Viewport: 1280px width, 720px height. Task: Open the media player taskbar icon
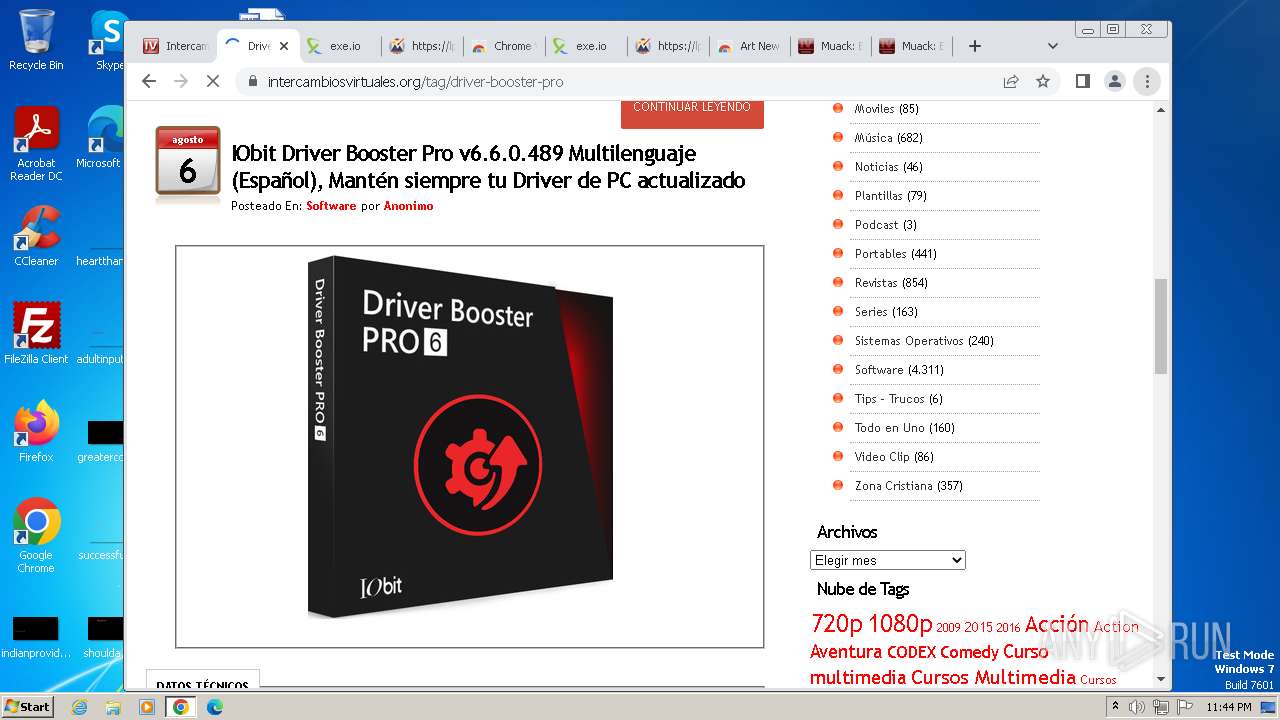tap(147, 707)
